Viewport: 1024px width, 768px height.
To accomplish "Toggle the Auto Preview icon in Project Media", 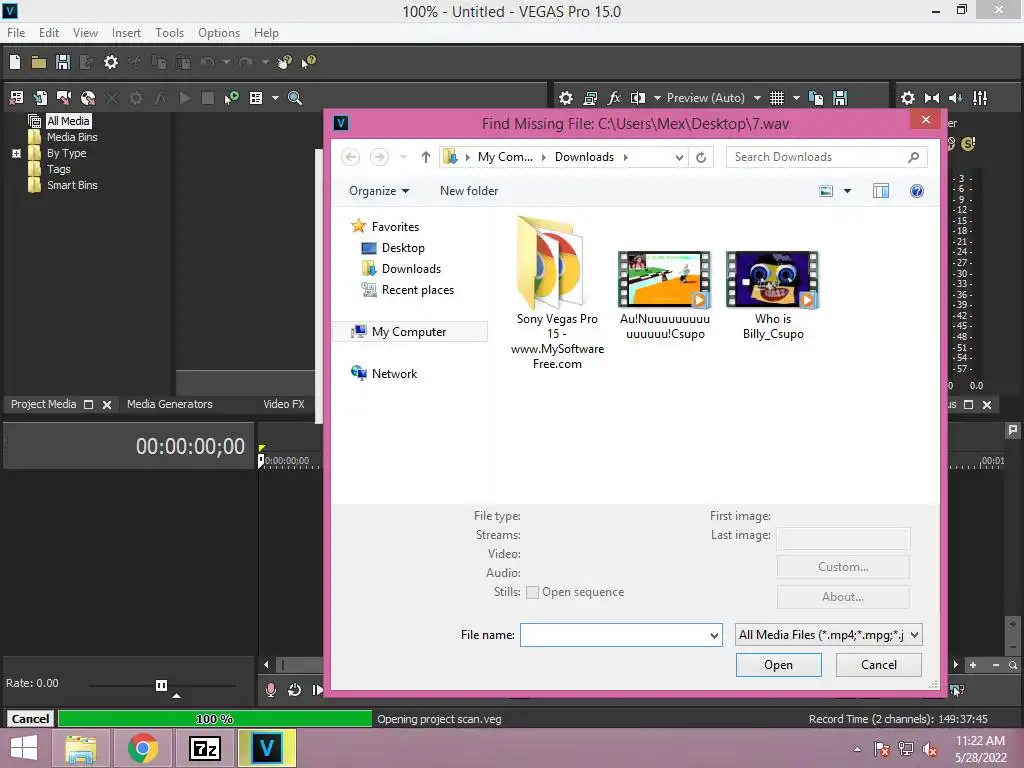I will (x=231, y=98).
